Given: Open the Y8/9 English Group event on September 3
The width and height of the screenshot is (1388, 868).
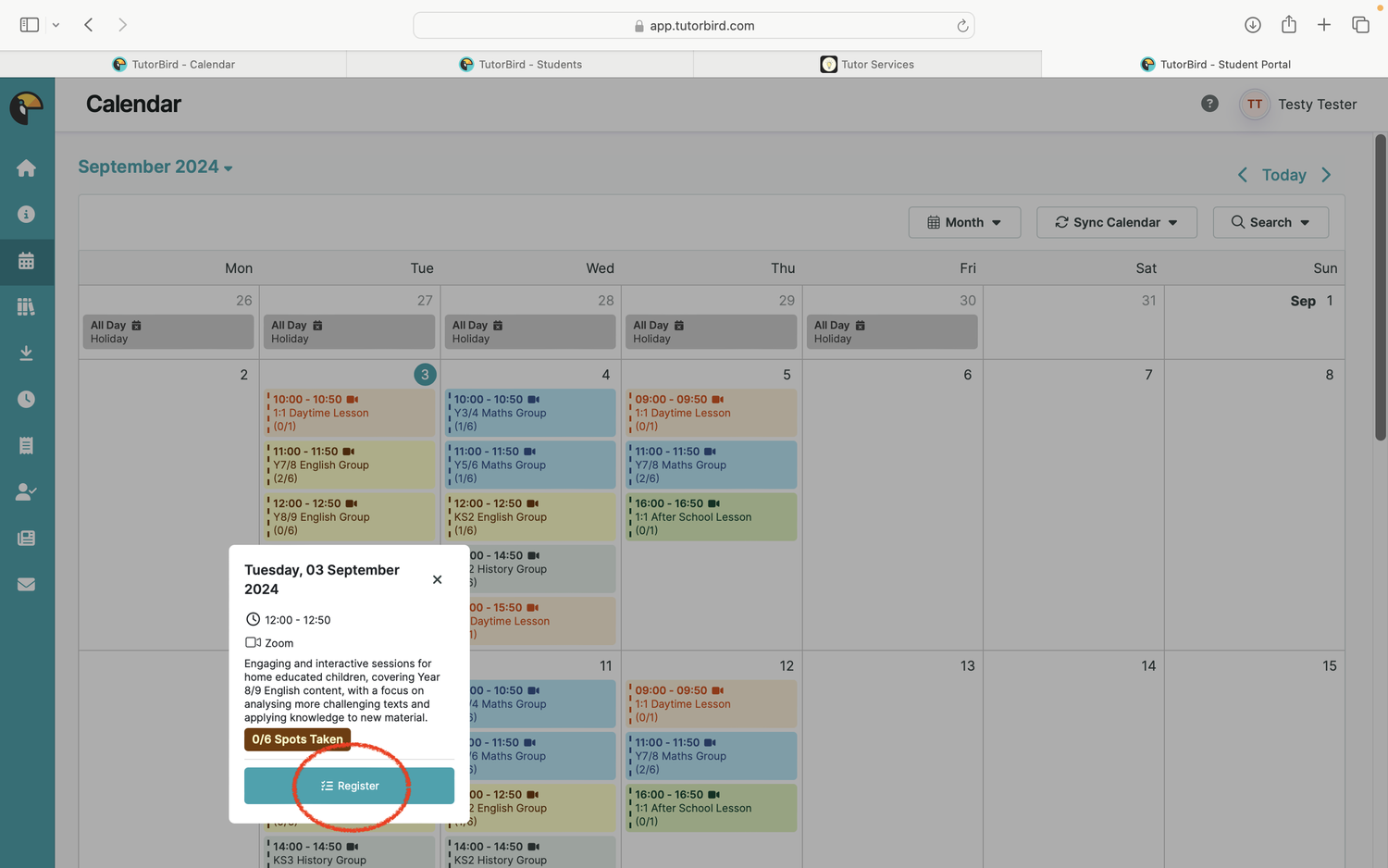Looking at the screenshot, I should click(x=348, y=516).
